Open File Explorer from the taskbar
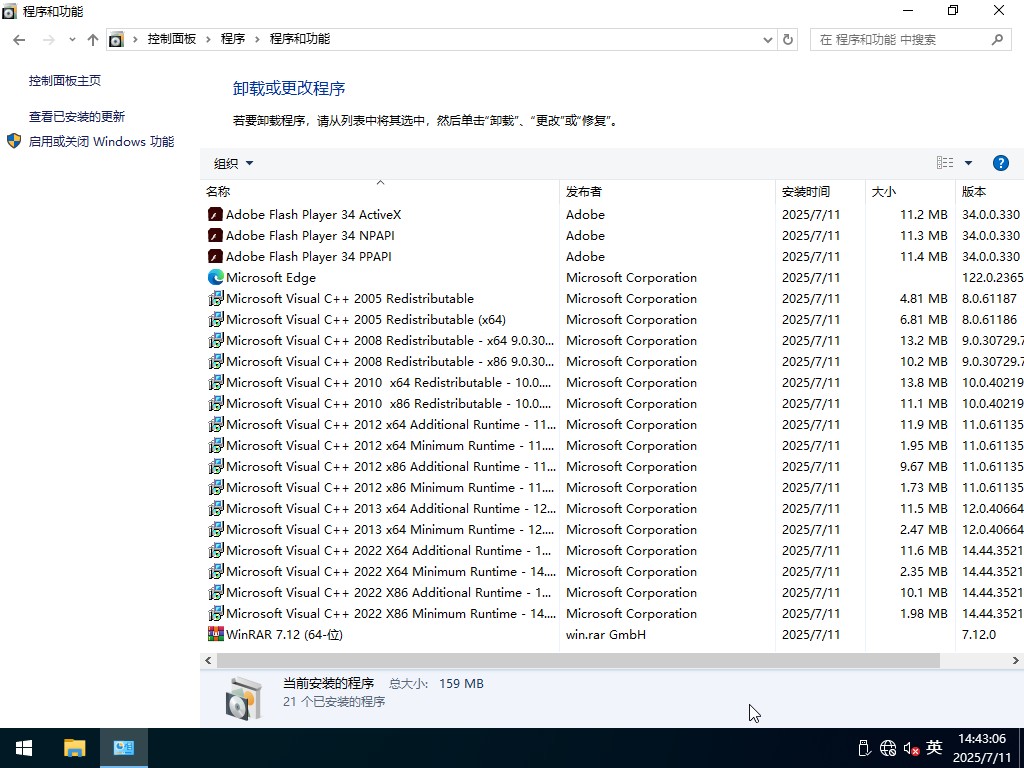 [x=75, y=747]
